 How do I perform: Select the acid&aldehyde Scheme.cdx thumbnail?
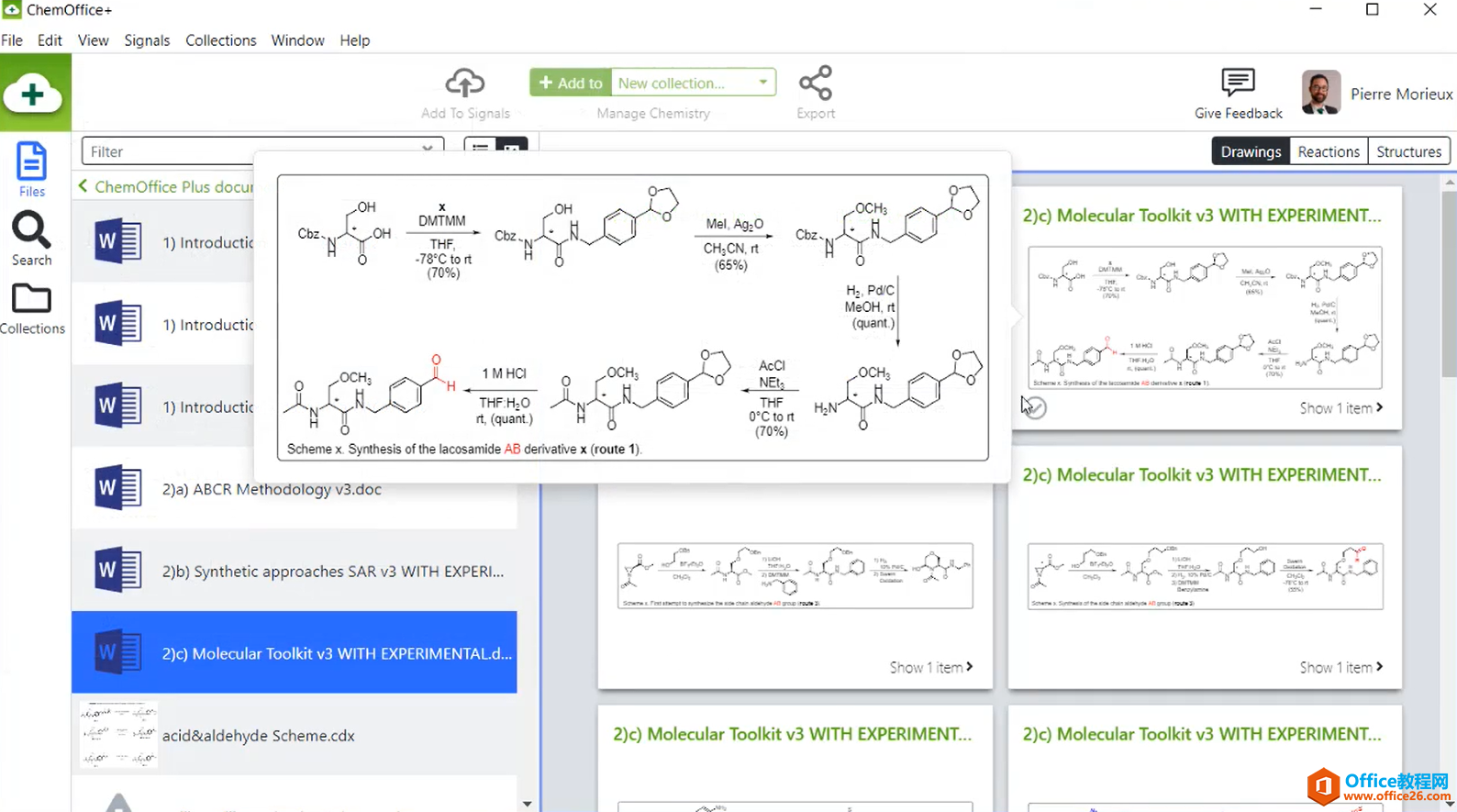[x=118, y=735]
